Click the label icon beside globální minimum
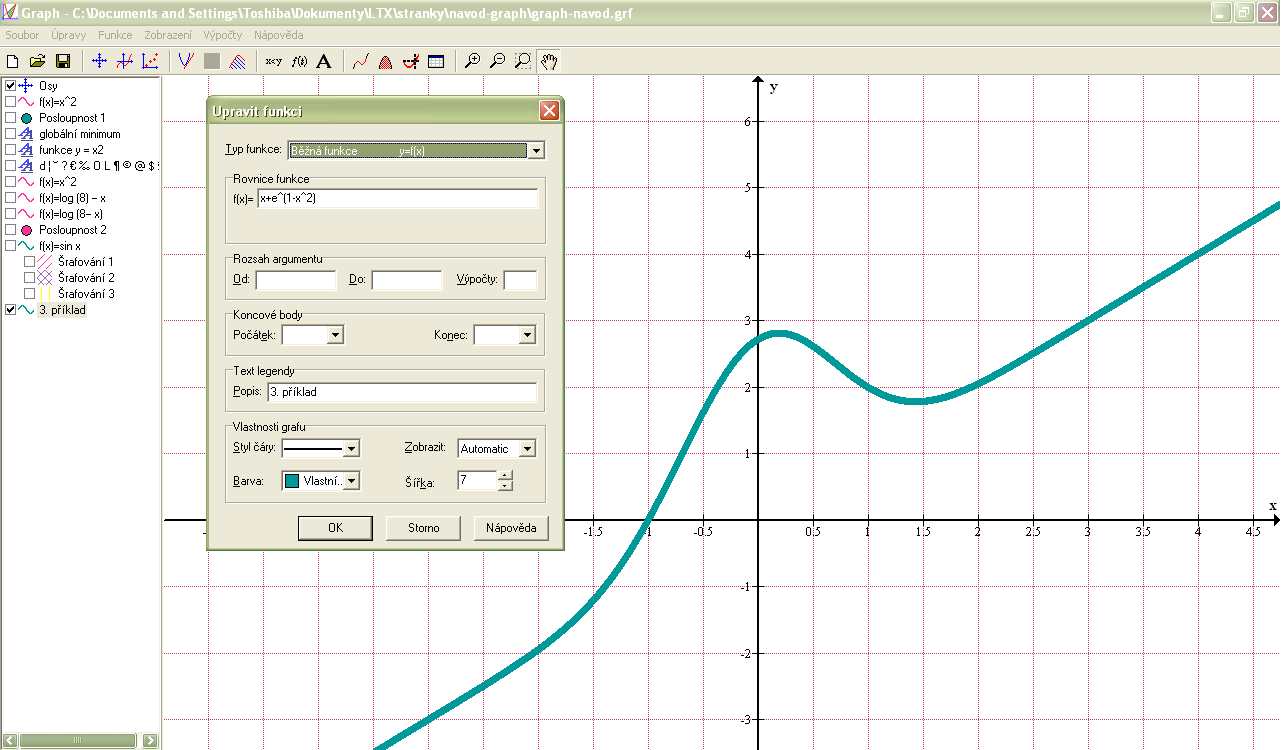 coord(27,134)
